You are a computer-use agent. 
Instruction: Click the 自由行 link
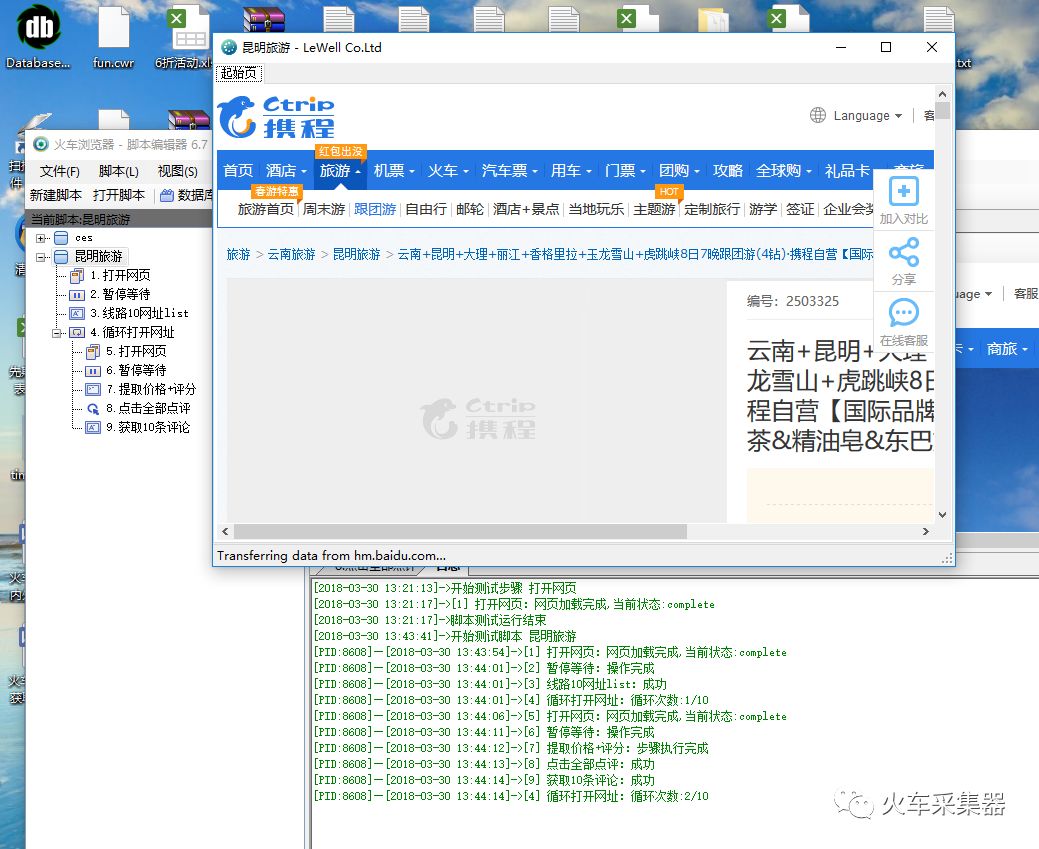pyautogui.click(x=426, y=209)
